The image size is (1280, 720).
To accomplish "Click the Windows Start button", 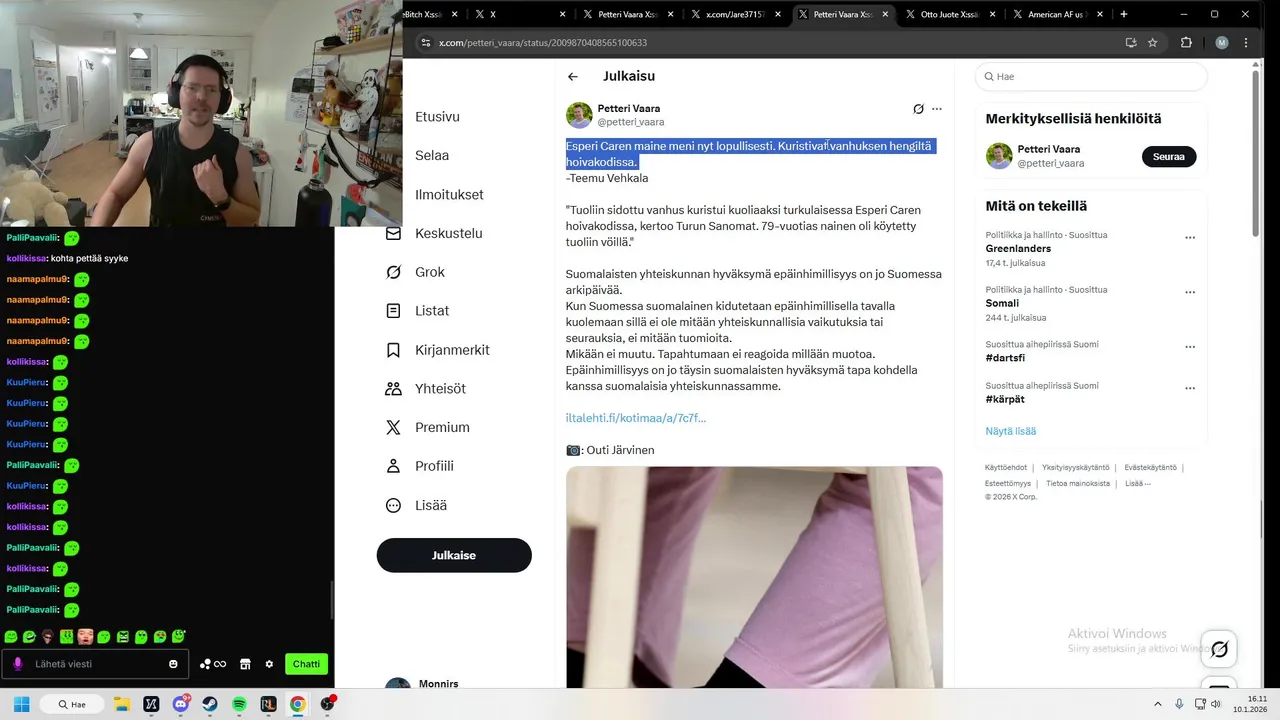I will pyautogui.click(x=21, y=704).
